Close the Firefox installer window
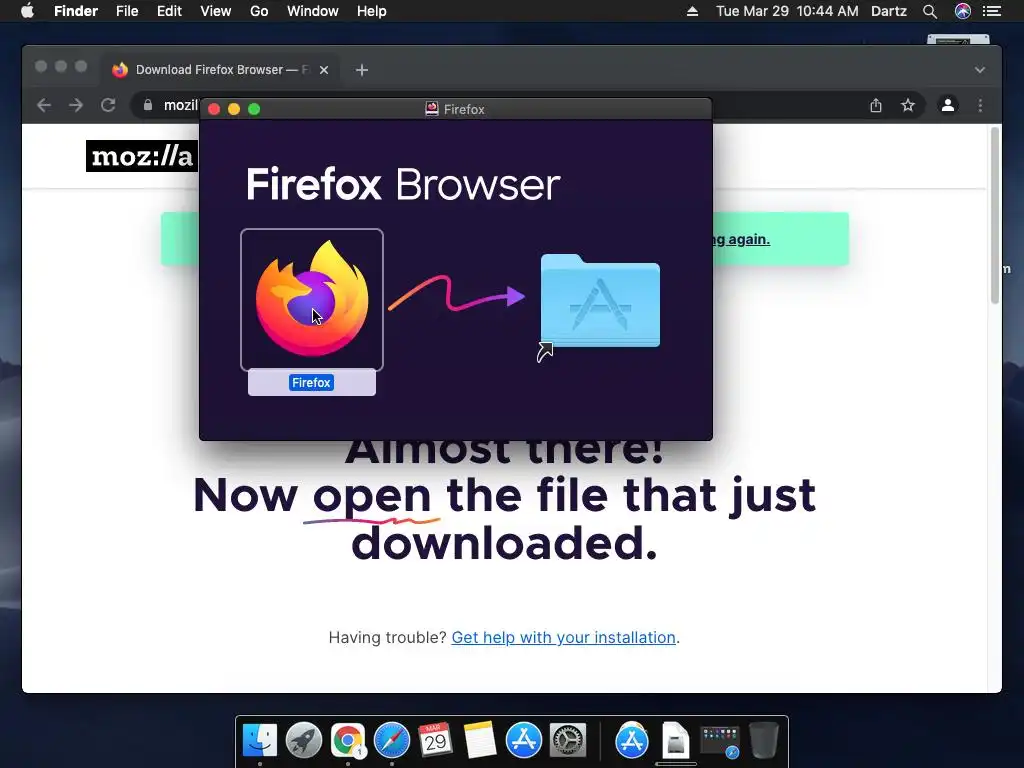1024x768 pixels. [x=214, y=109]
